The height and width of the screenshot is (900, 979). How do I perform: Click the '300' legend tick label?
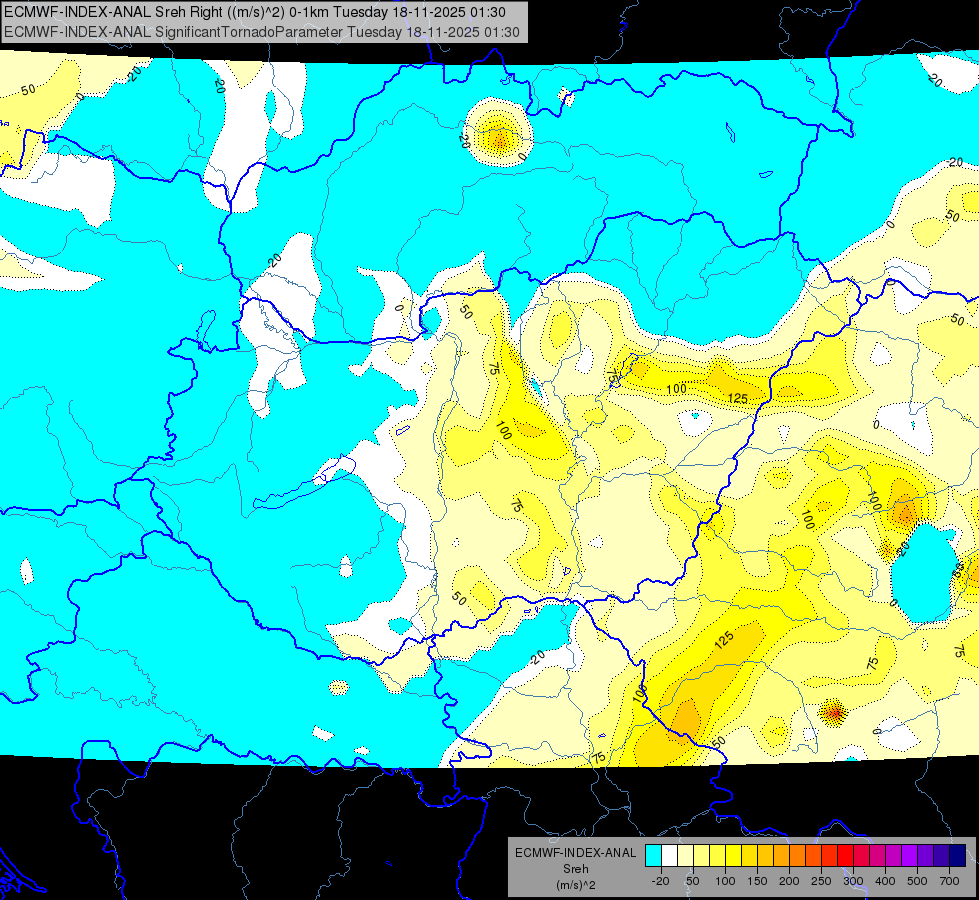(854, 881)
